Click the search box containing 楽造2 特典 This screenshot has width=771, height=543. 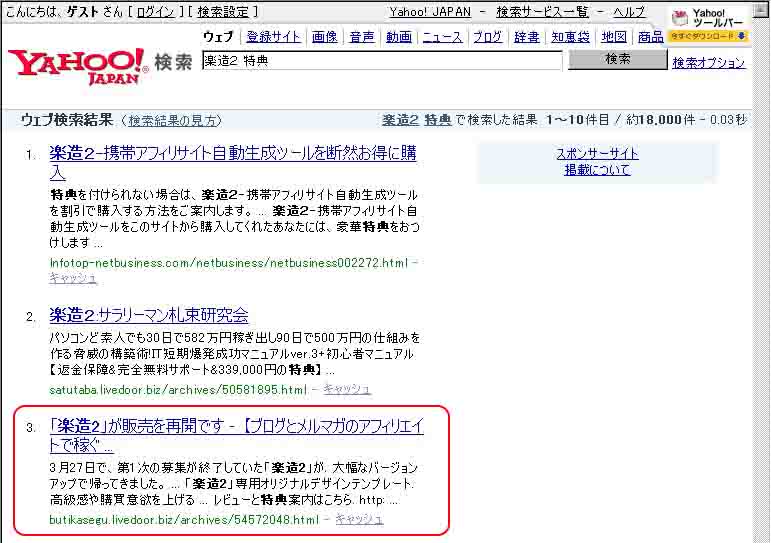click(x=382, y=60)
